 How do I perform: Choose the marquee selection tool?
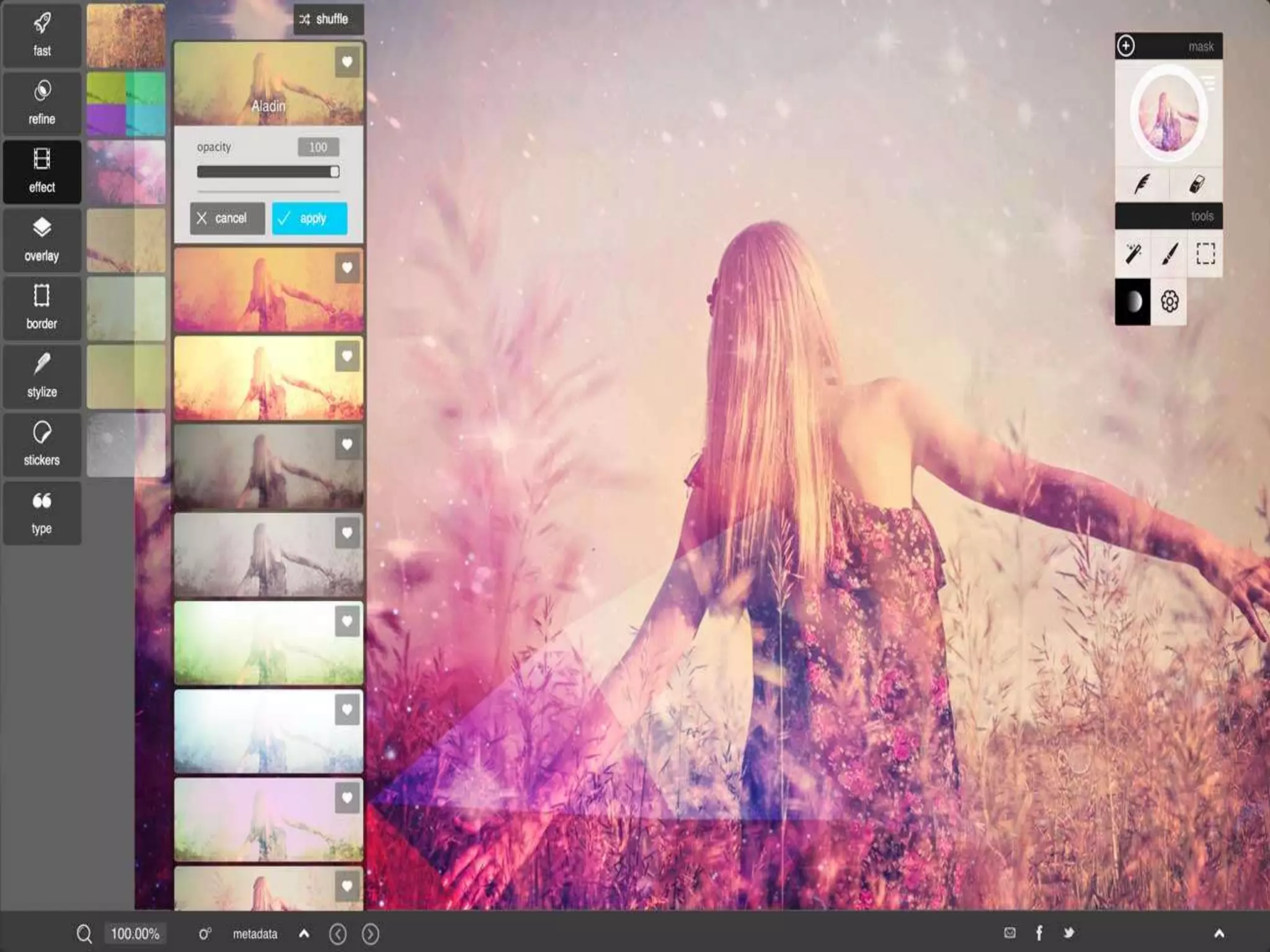1206,253
